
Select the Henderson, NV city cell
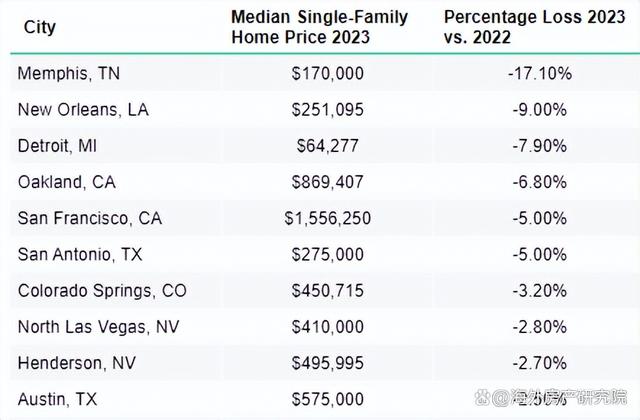(77, 363)
